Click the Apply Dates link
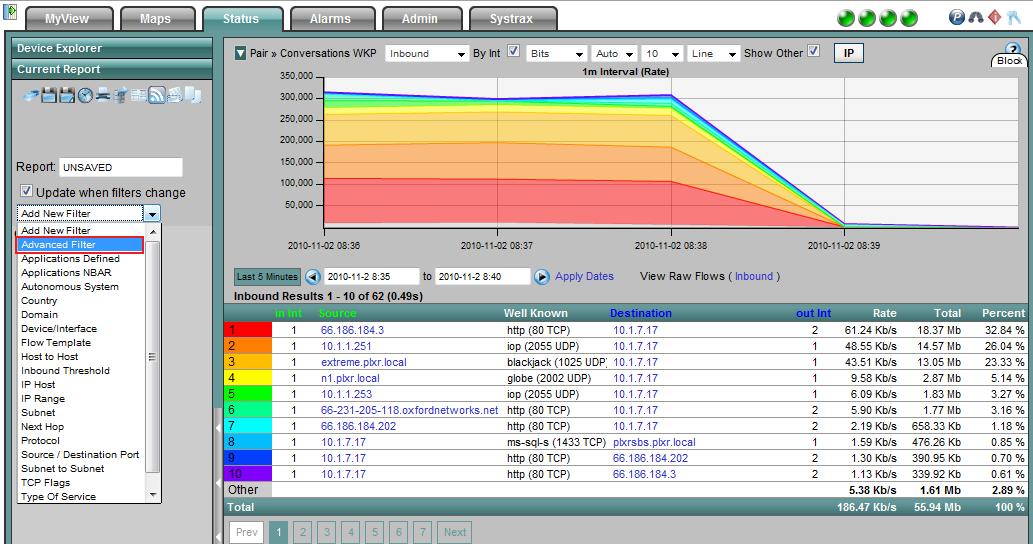The height and width of the screenshot is (544, 1033). point(584,277)
